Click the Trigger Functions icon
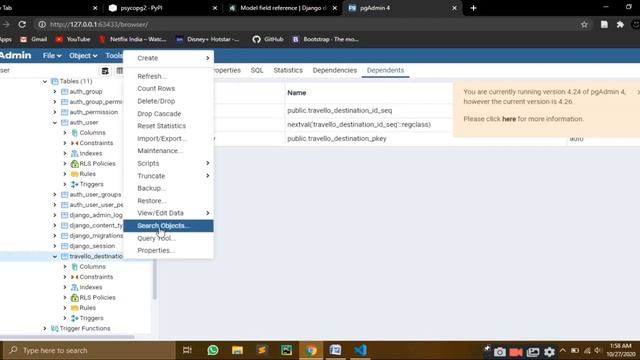 [x=54, y=328]
